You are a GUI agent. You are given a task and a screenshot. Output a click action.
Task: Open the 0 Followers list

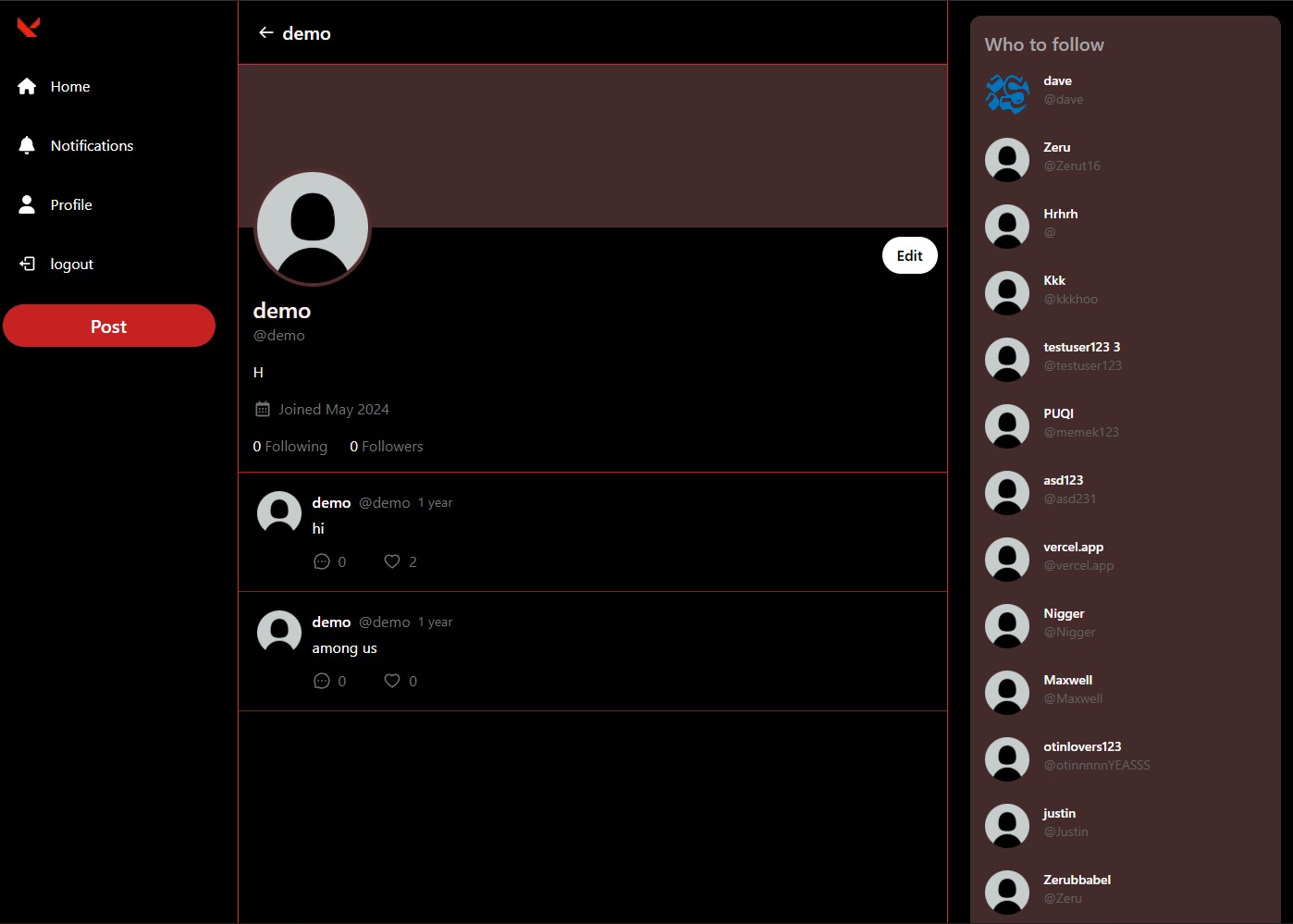click(x=387, y=446)
